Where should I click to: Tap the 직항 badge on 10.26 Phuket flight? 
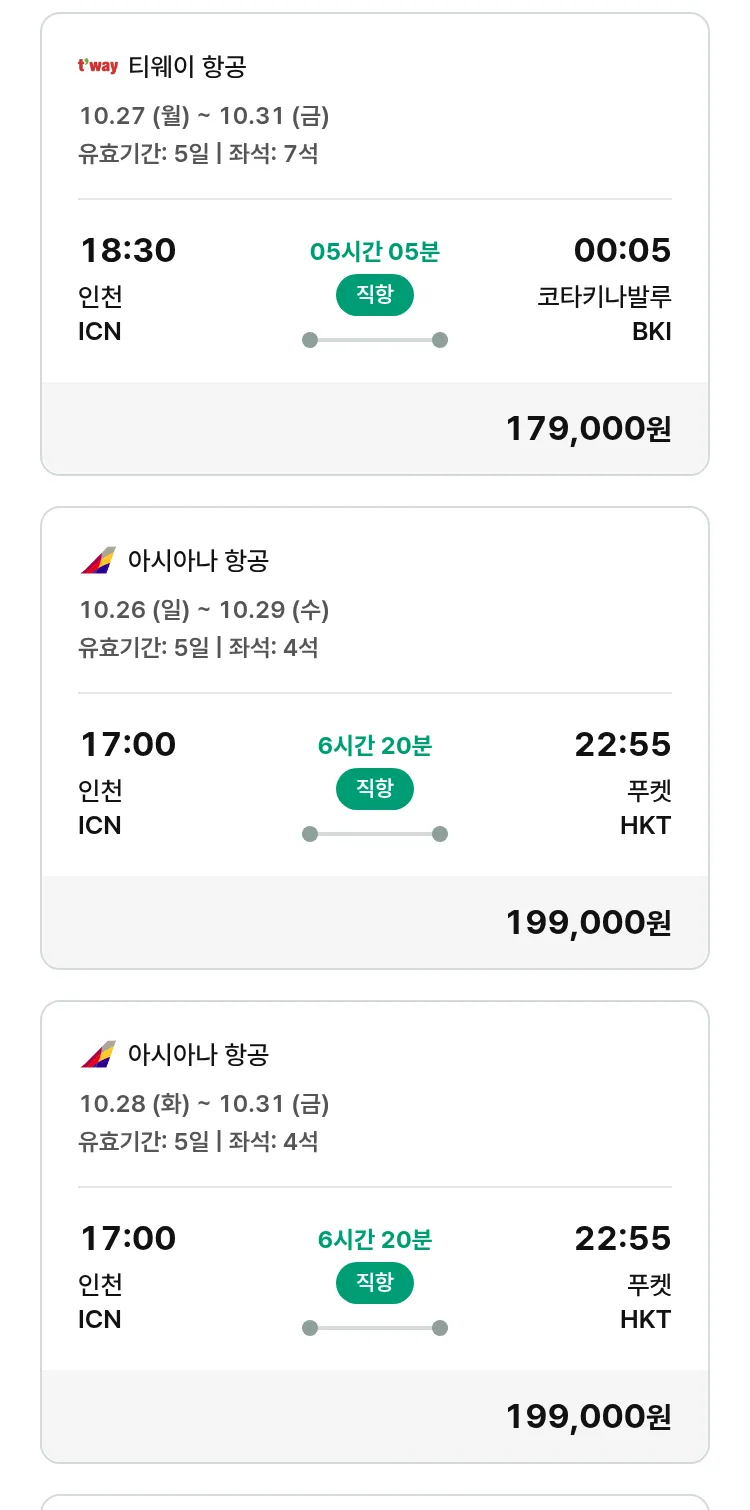click(374, 789)
